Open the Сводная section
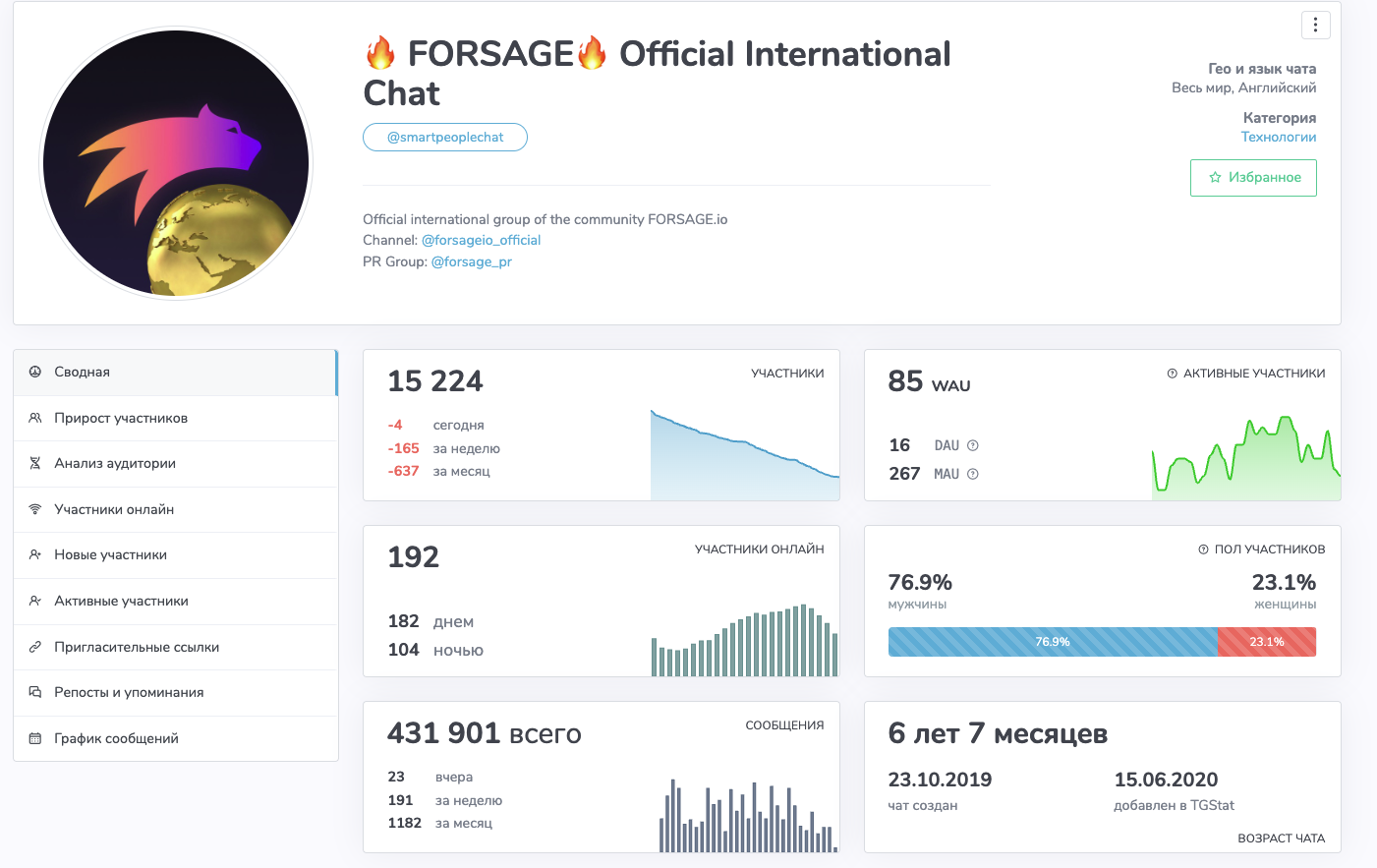The image size is (1377, 868). coord(176,373)
